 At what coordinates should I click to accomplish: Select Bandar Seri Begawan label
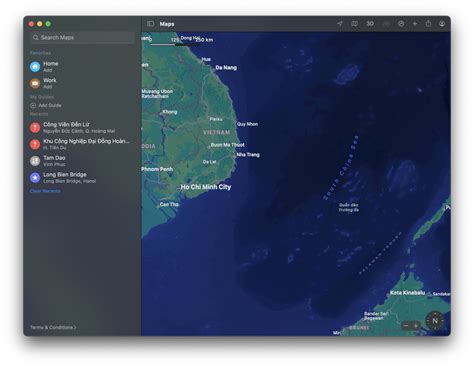(x=376, y=316)
